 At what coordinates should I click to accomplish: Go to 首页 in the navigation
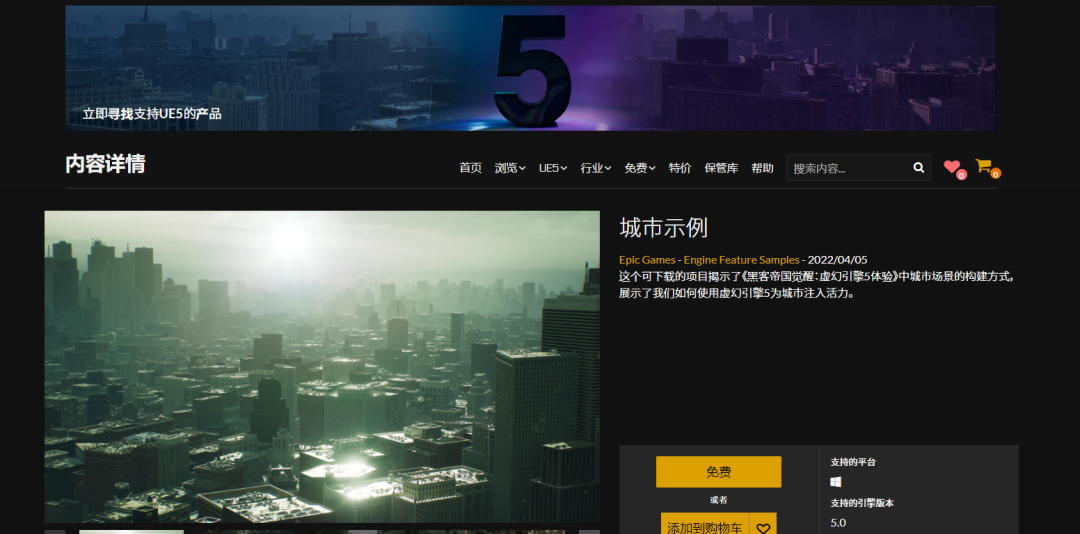tap(470, 168)
